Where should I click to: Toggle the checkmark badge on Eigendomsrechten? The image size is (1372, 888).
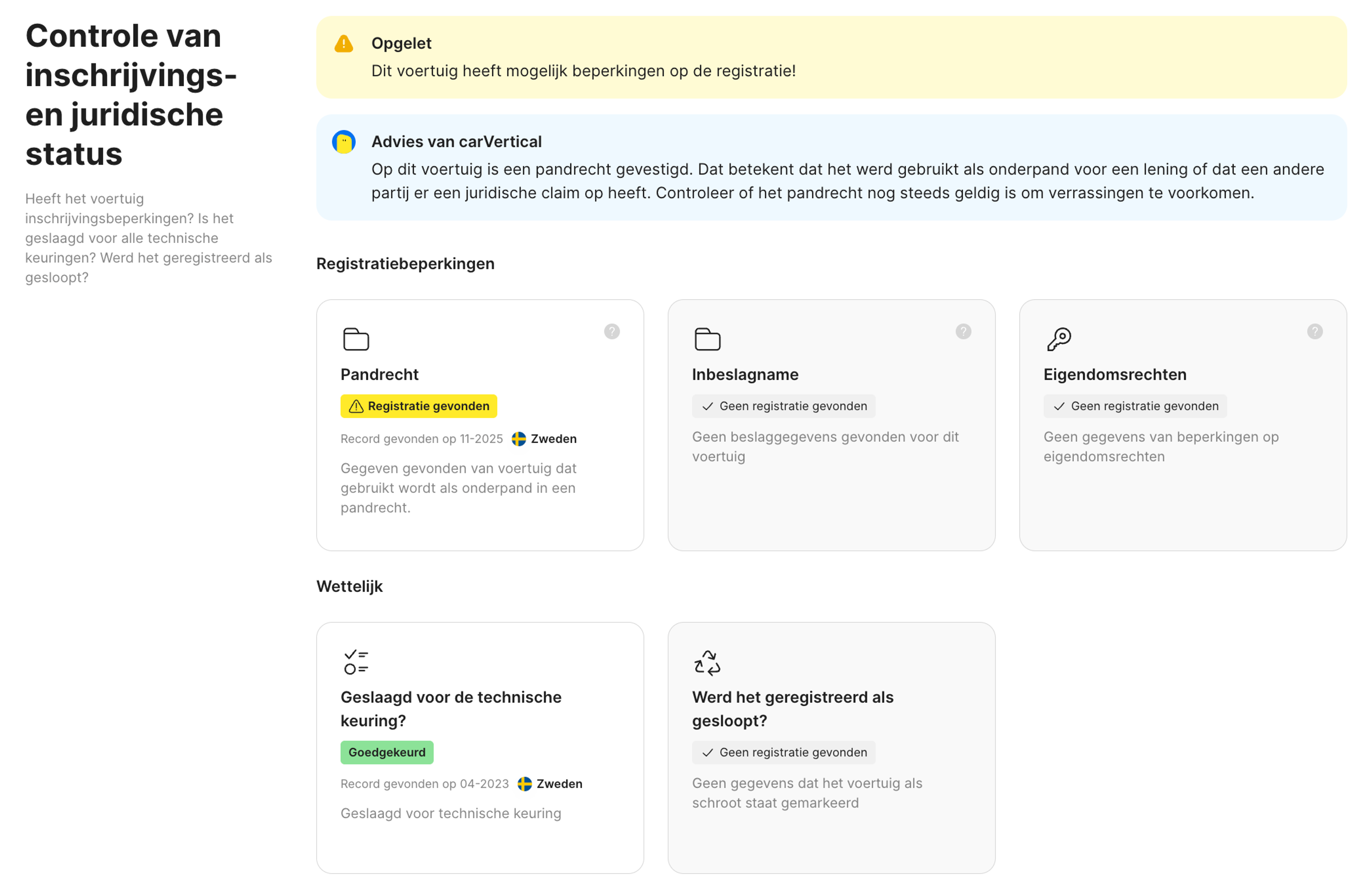tap(1134, 406)
